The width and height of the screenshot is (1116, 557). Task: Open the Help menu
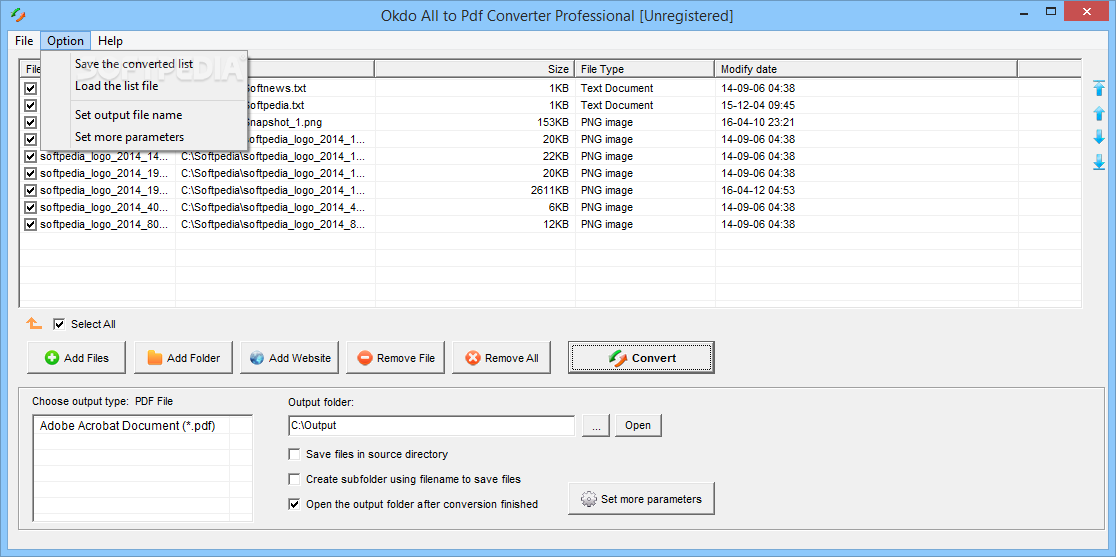110,41
